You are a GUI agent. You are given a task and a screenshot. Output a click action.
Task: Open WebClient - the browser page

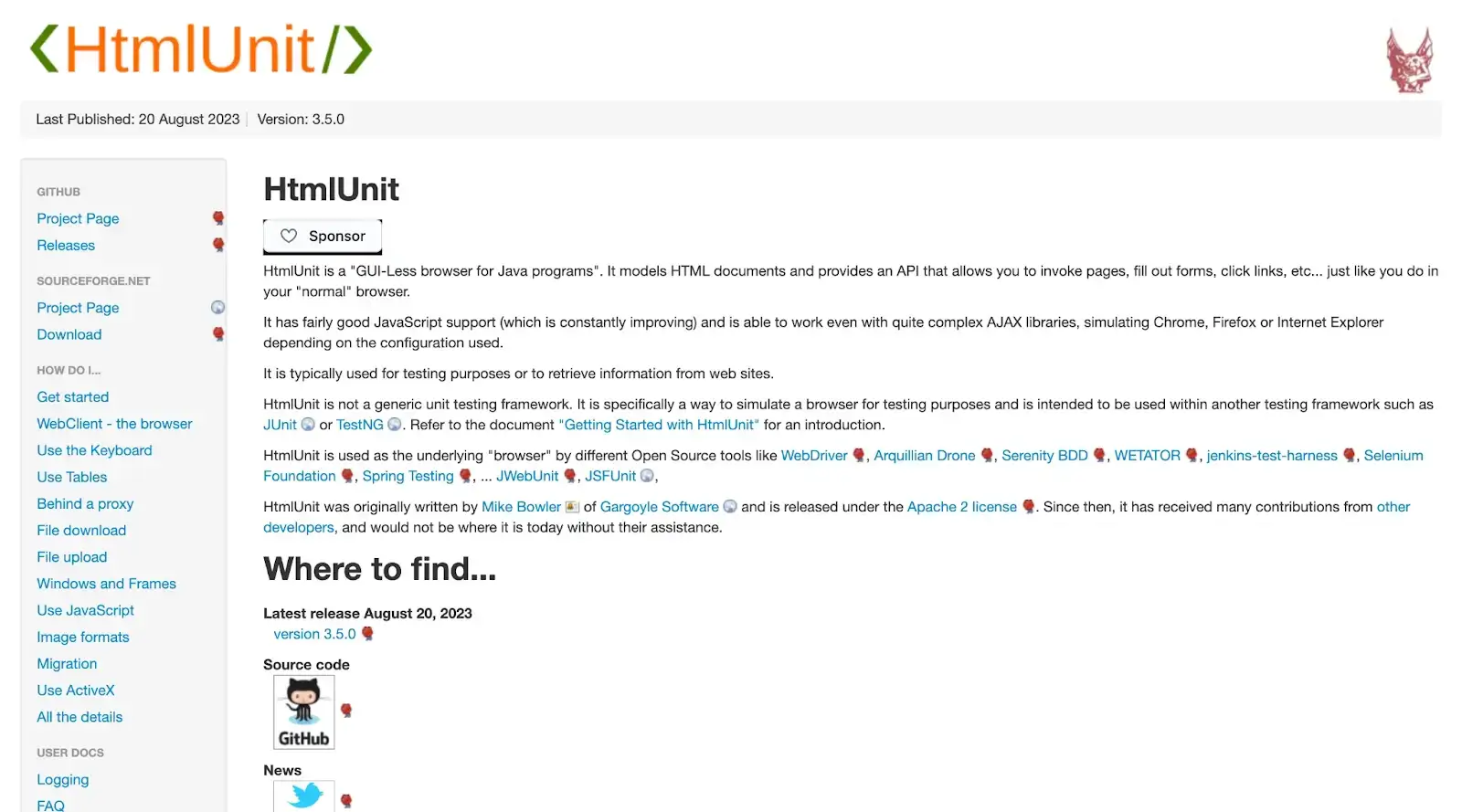point(114,424)
